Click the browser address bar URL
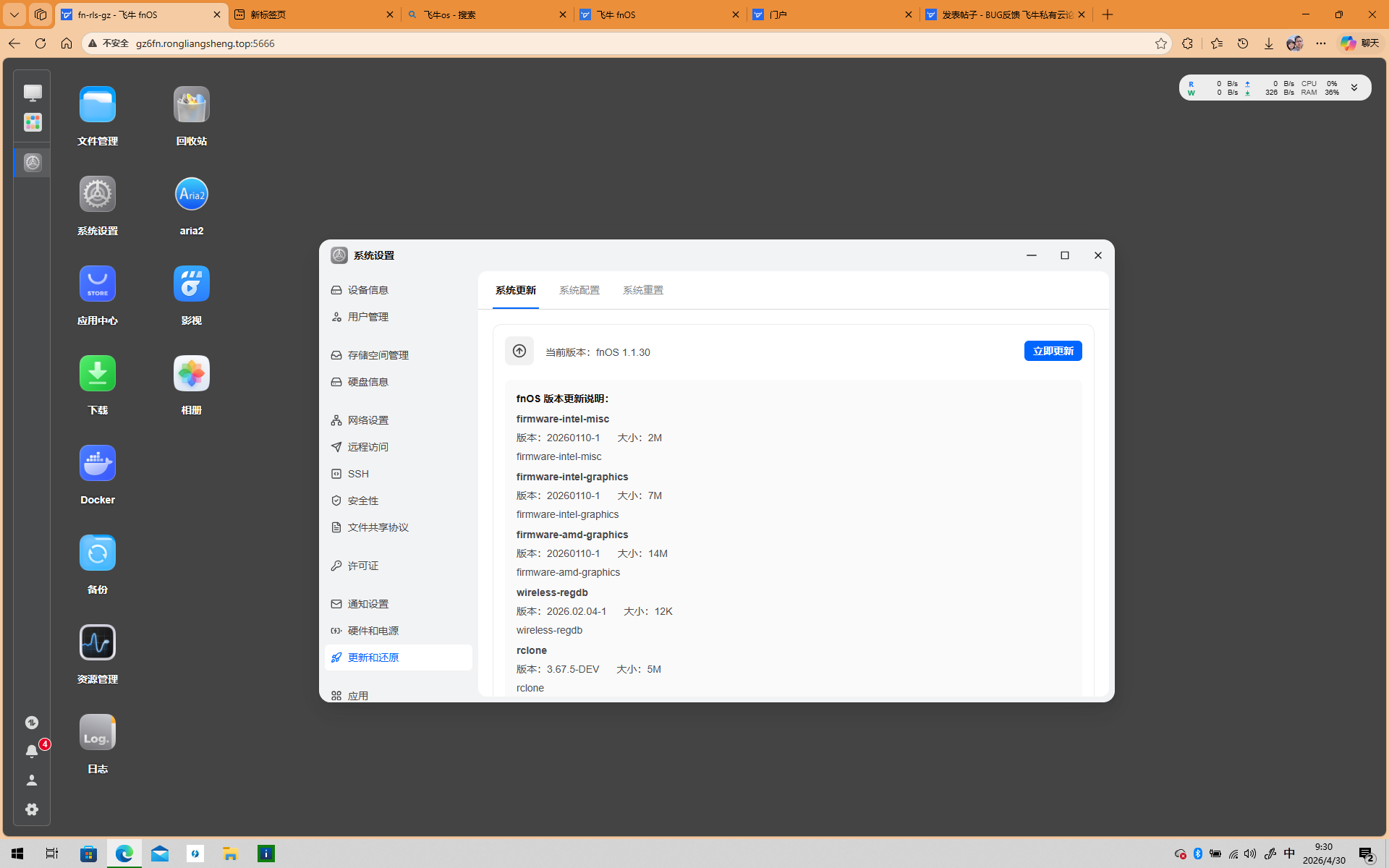 [205, 43]
